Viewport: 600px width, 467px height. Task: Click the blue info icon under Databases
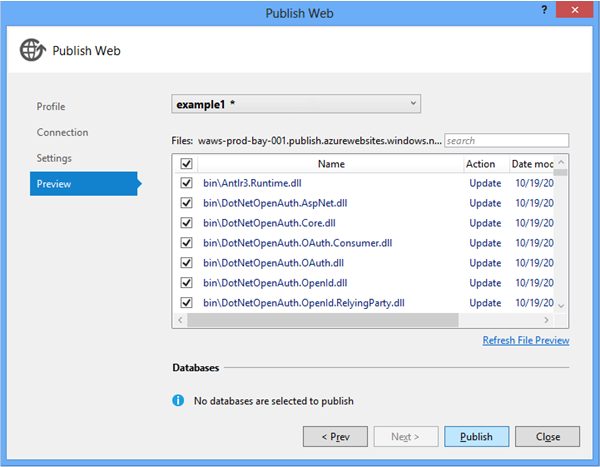(178, 400)
